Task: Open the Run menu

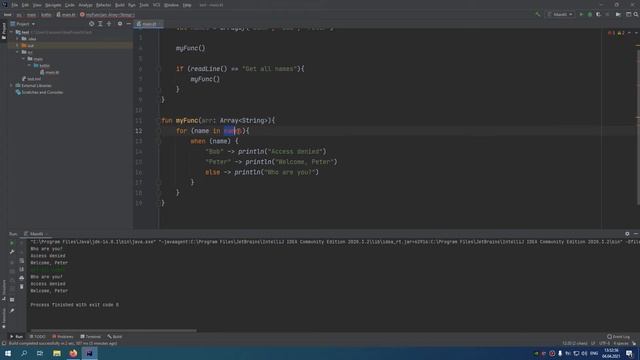Action: (131, 5)
